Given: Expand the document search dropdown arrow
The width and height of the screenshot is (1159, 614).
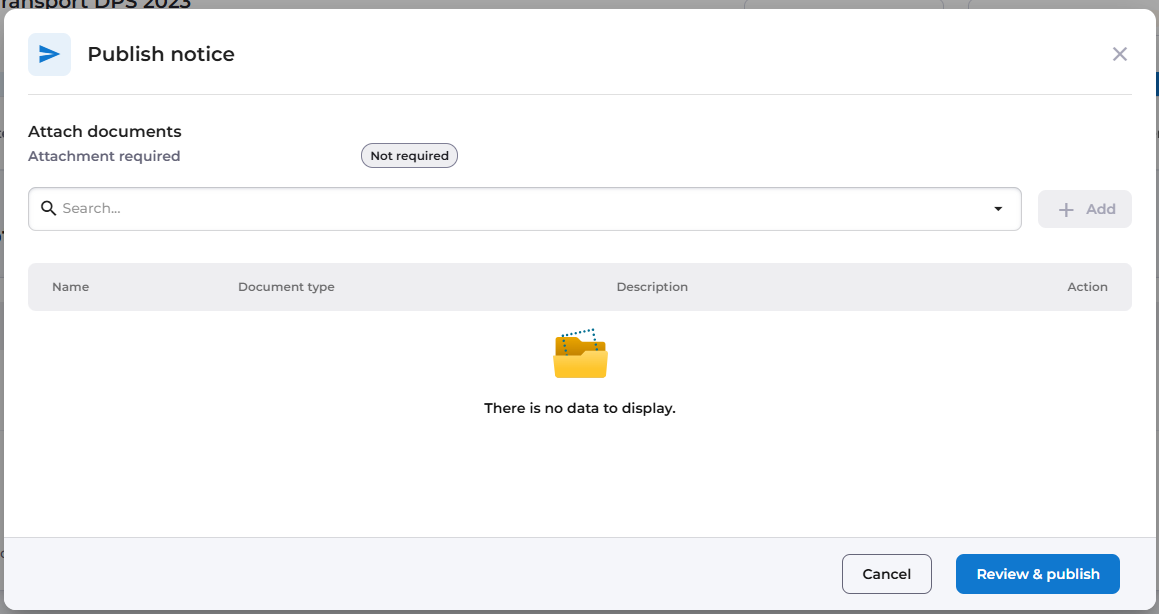Looking at the screenshot, I should click(x=998, y=209).
